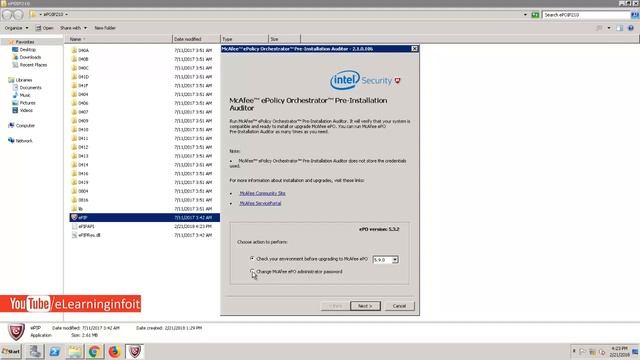
Task: Sort by the Name column header
Action: (118, 39)
